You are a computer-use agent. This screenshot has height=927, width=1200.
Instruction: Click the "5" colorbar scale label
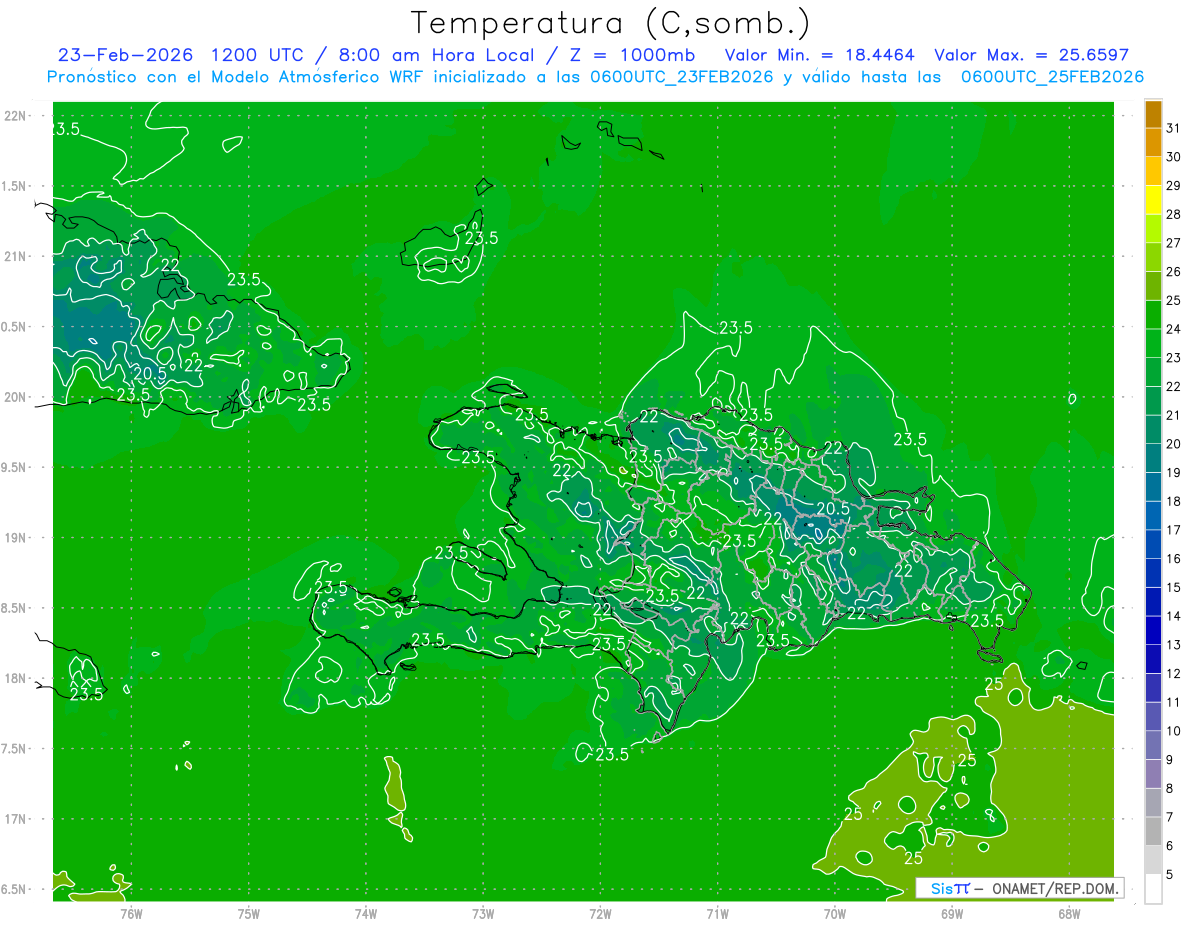(1170, 875)
